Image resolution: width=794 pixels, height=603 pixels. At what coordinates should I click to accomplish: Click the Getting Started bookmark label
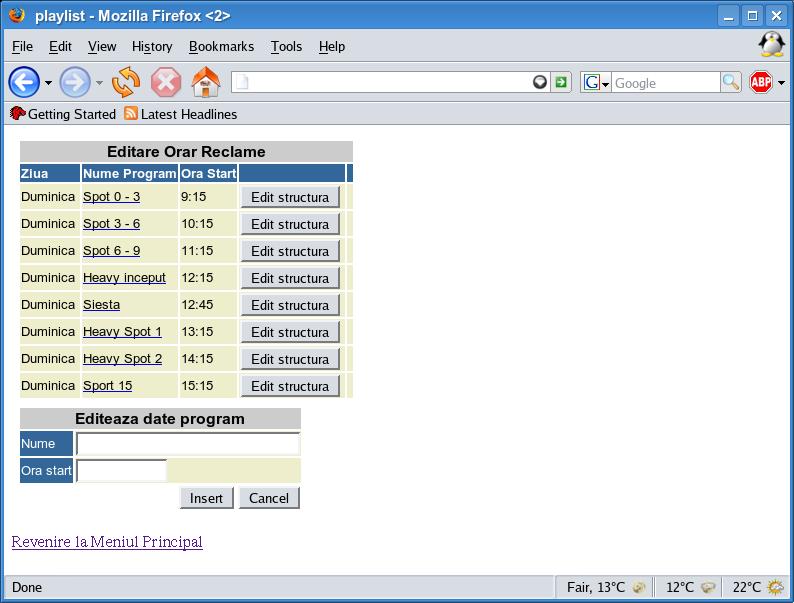[x=72, y=114]
